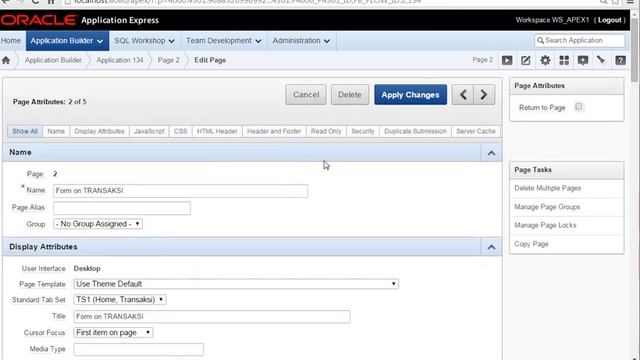
Task: Open the Manage Page Locks link
Action: [545, 225]
